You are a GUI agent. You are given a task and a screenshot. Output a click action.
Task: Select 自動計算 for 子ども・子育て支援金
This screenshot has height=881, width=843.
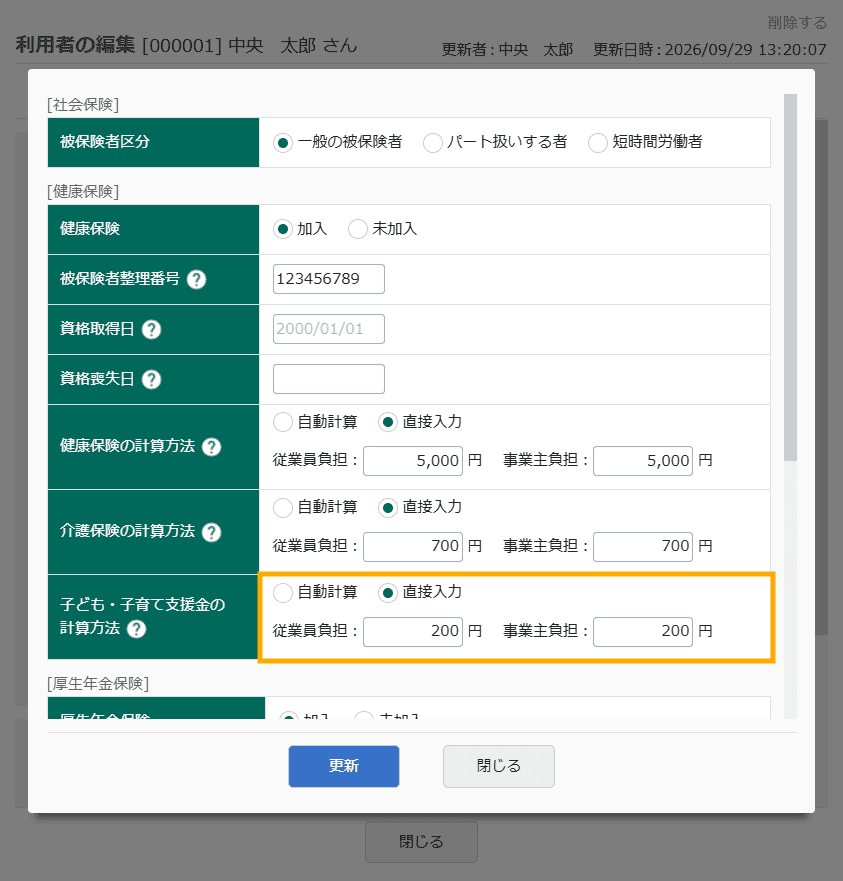[283, 593]
